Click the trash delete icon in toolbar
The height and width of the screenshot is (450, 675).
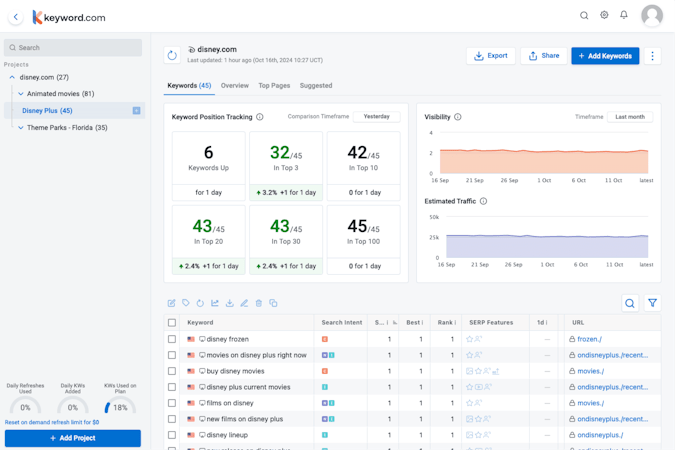click(258, 303)
